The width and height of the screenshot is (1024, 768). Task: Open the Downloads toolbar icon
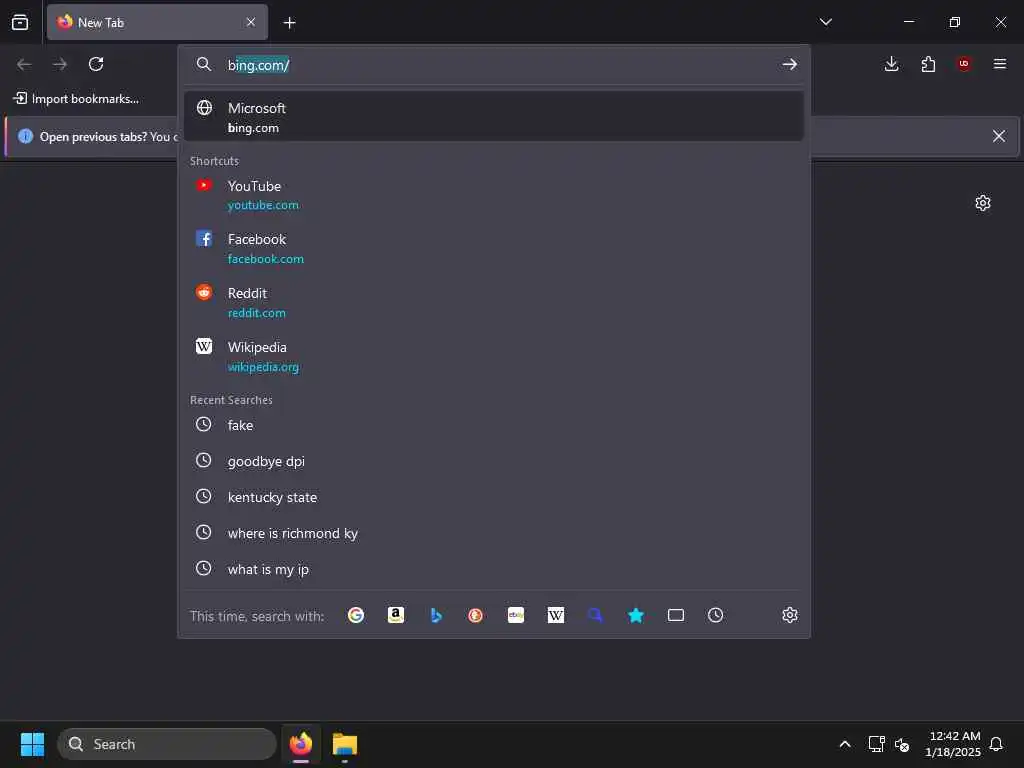891,64
